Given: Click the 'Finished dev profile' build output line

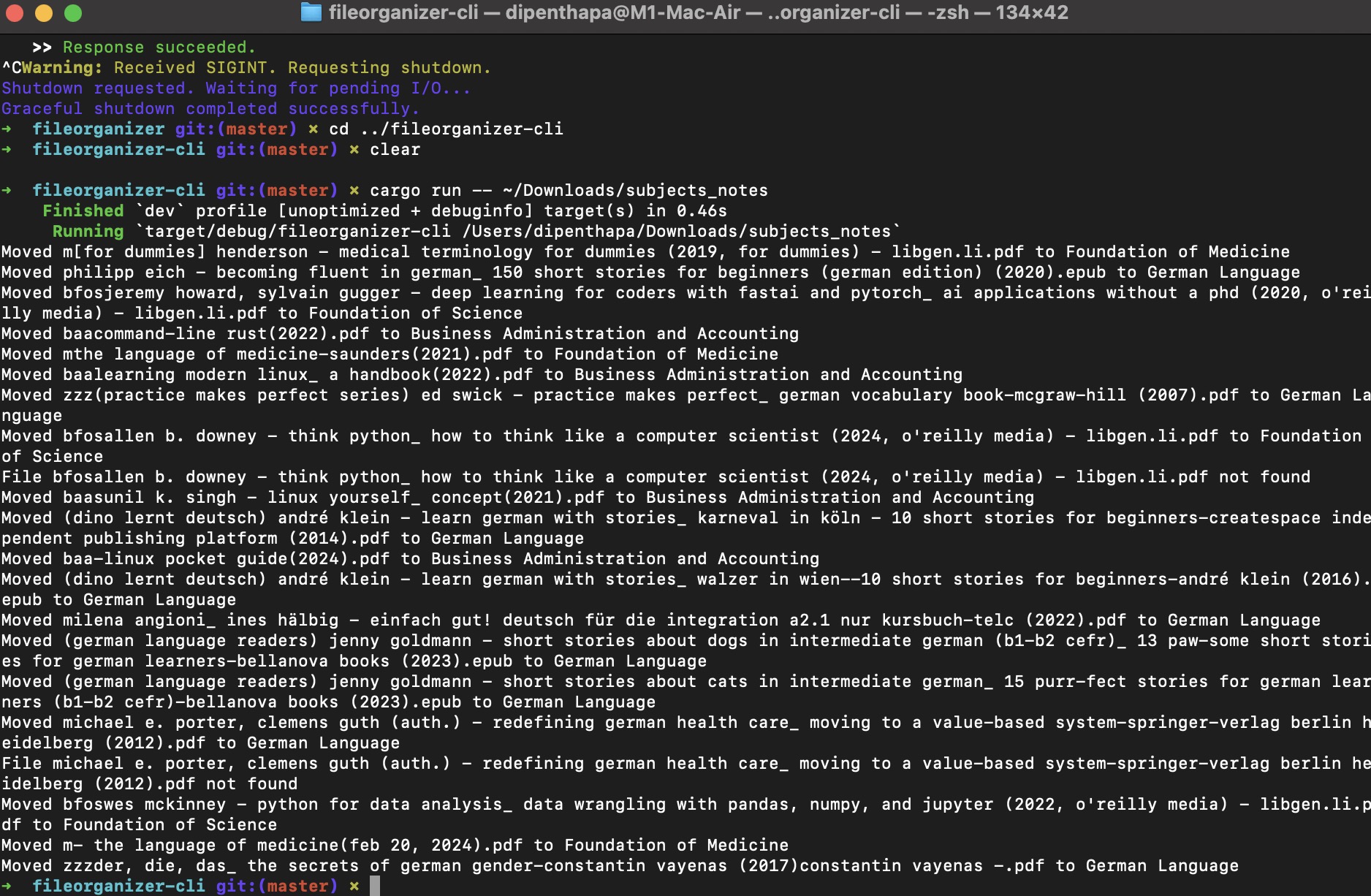Looking at the screenshot, I should 384,210.
